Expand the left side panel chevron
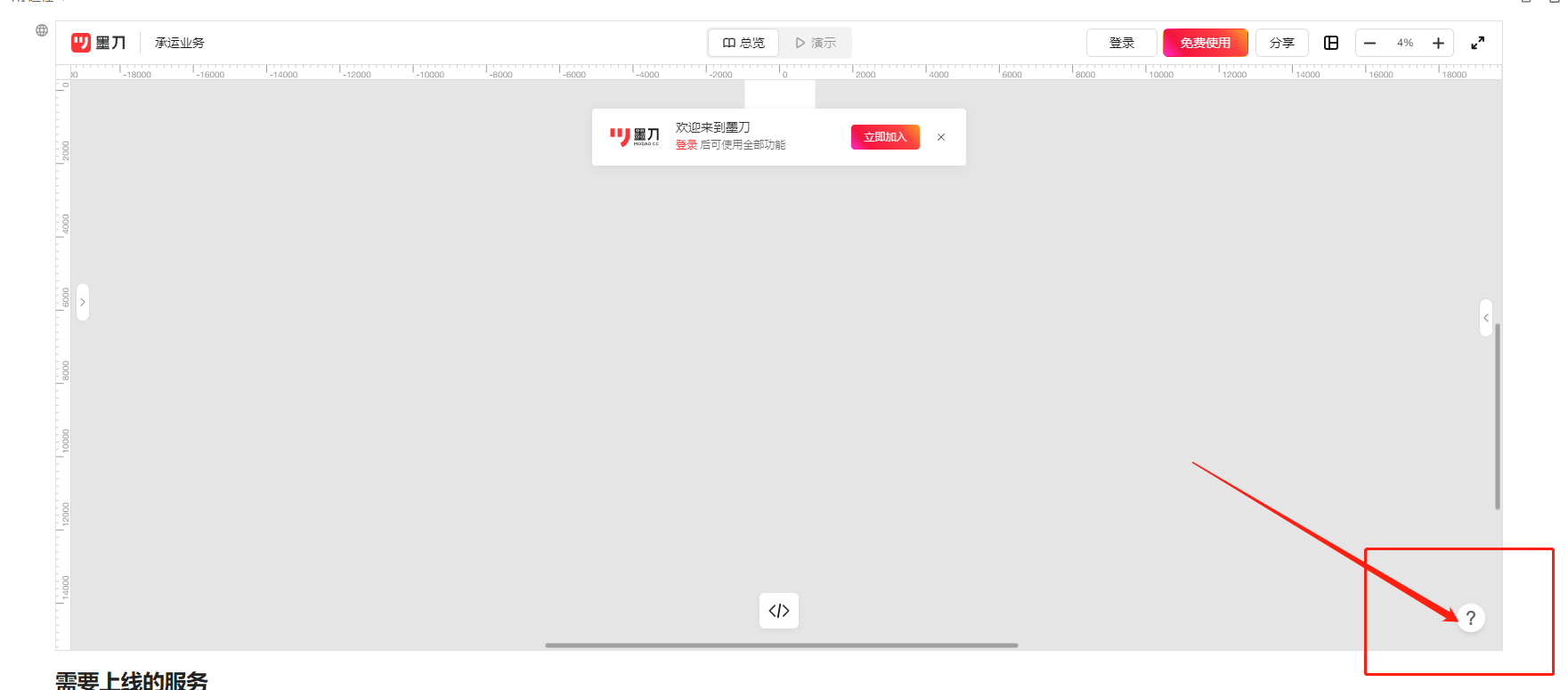 (x=83, y=302)
